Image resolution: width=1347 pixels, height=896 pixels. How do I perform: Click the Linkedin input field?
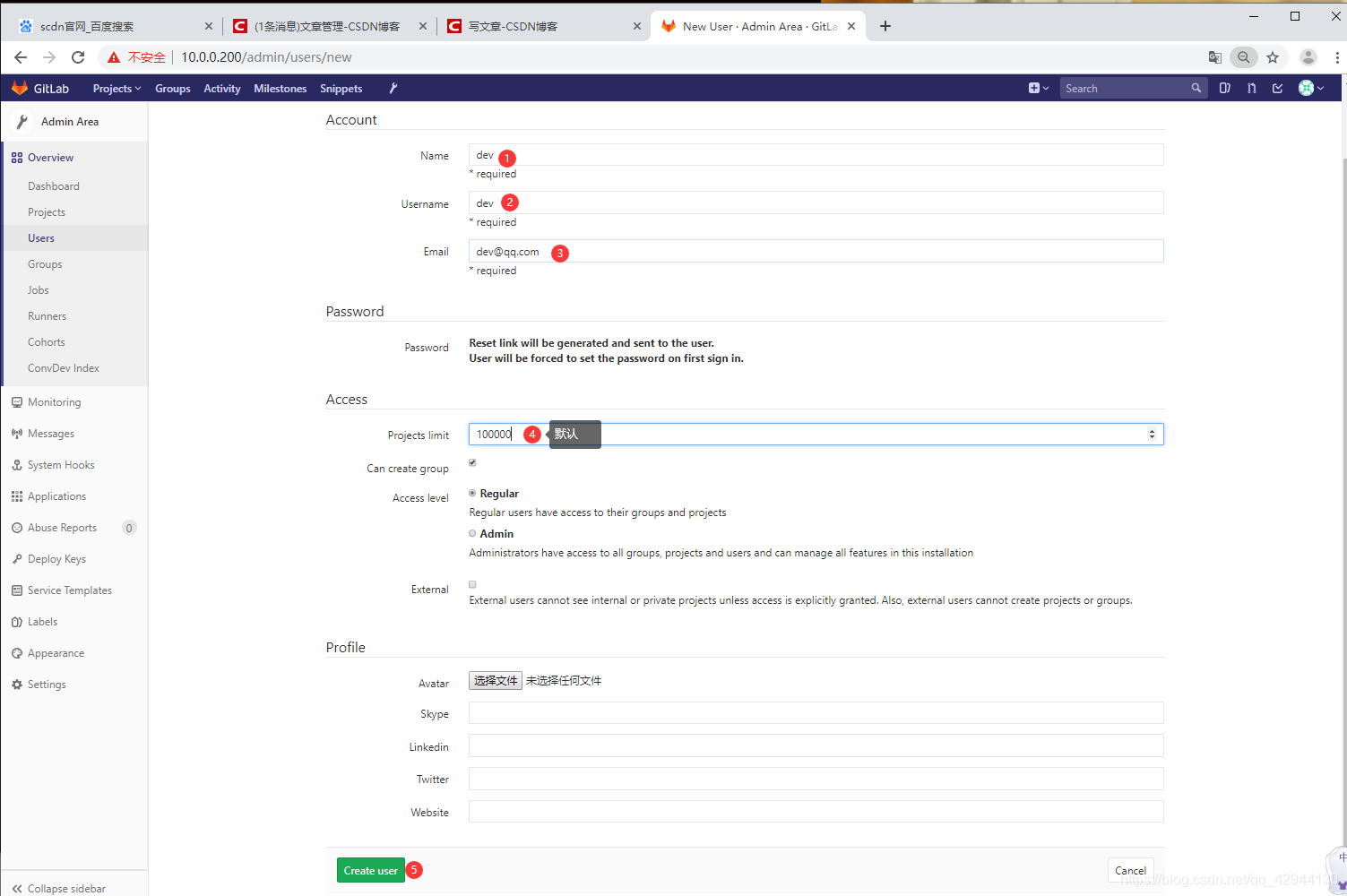(x=816, y=745)
